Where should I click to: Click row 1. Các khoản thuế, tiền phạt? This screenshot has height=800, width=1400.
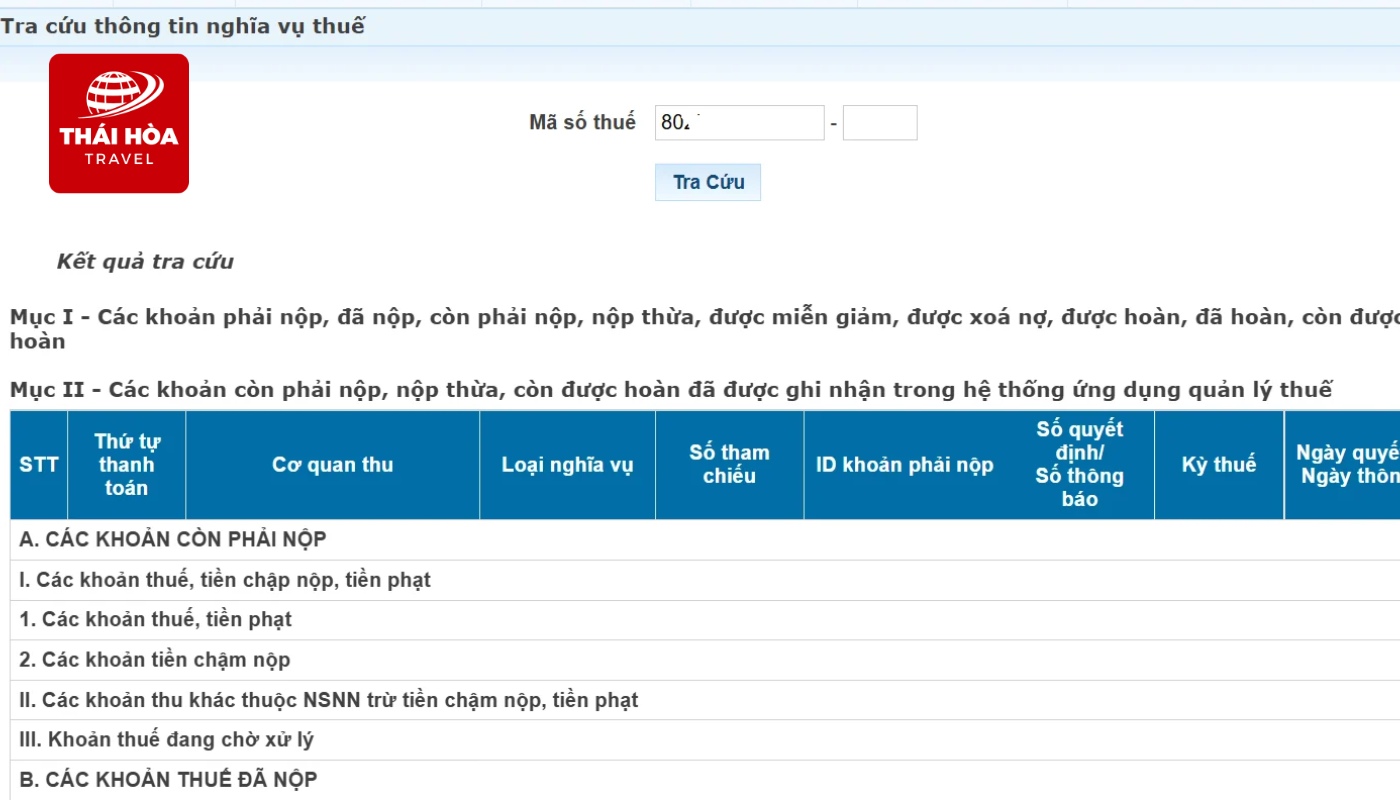coord(705,620)
